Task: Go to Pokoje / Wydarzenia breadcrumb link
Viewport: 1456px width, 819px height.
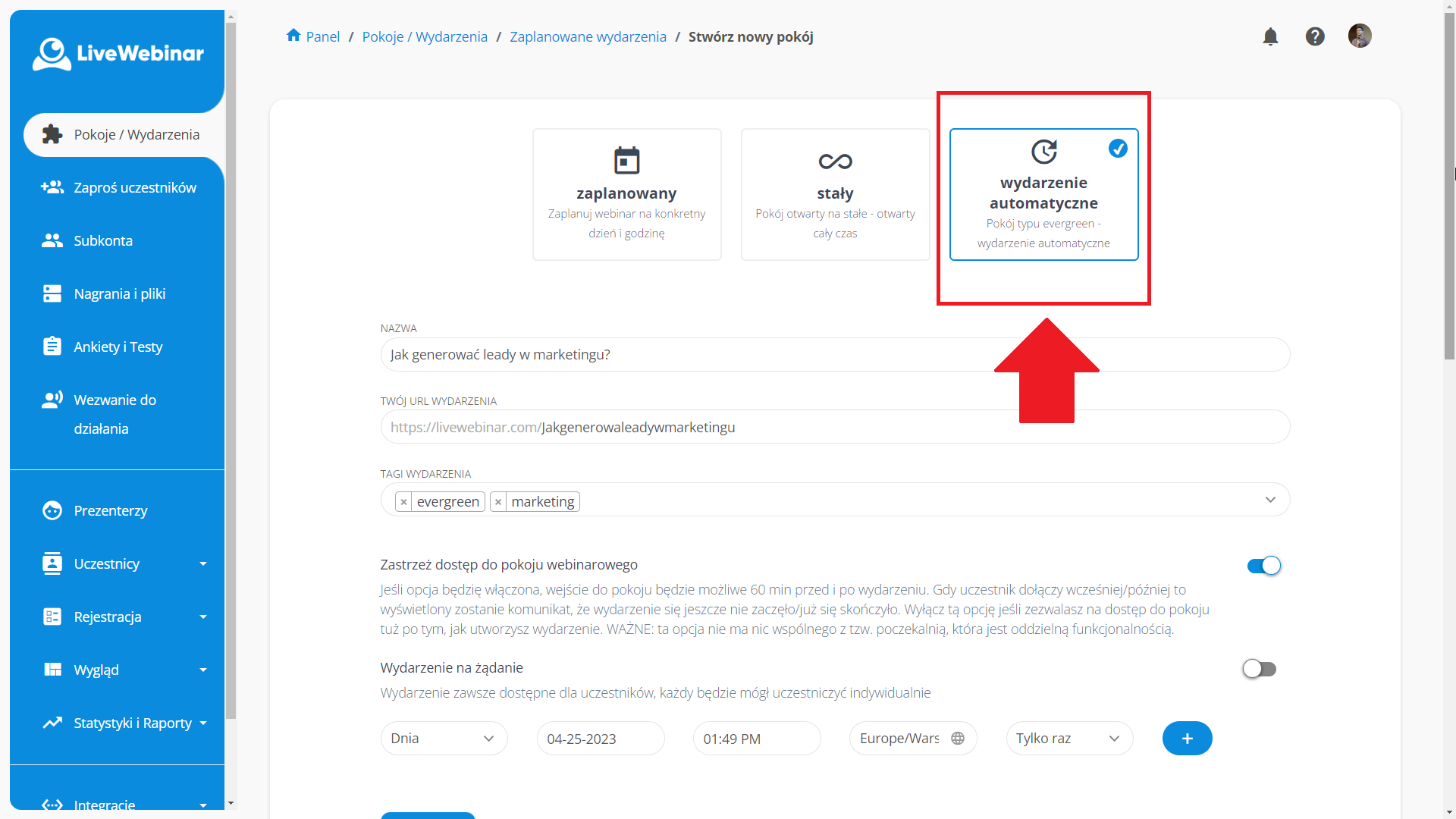Action: coord(425,37)
